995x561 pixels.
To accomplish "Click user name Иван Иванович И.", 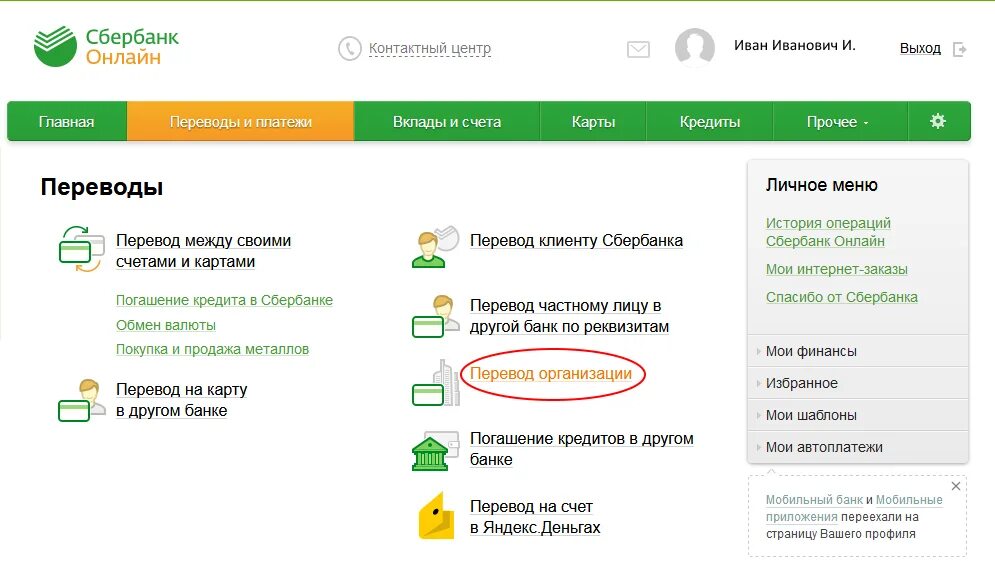I will 794,46.
